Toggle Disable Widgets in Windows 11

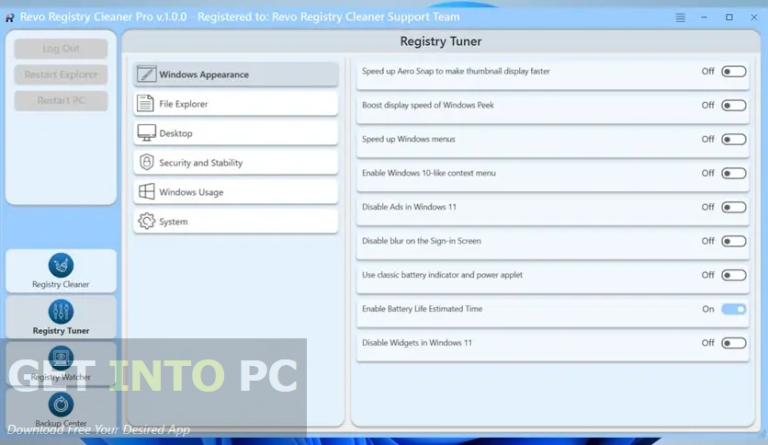733,344
